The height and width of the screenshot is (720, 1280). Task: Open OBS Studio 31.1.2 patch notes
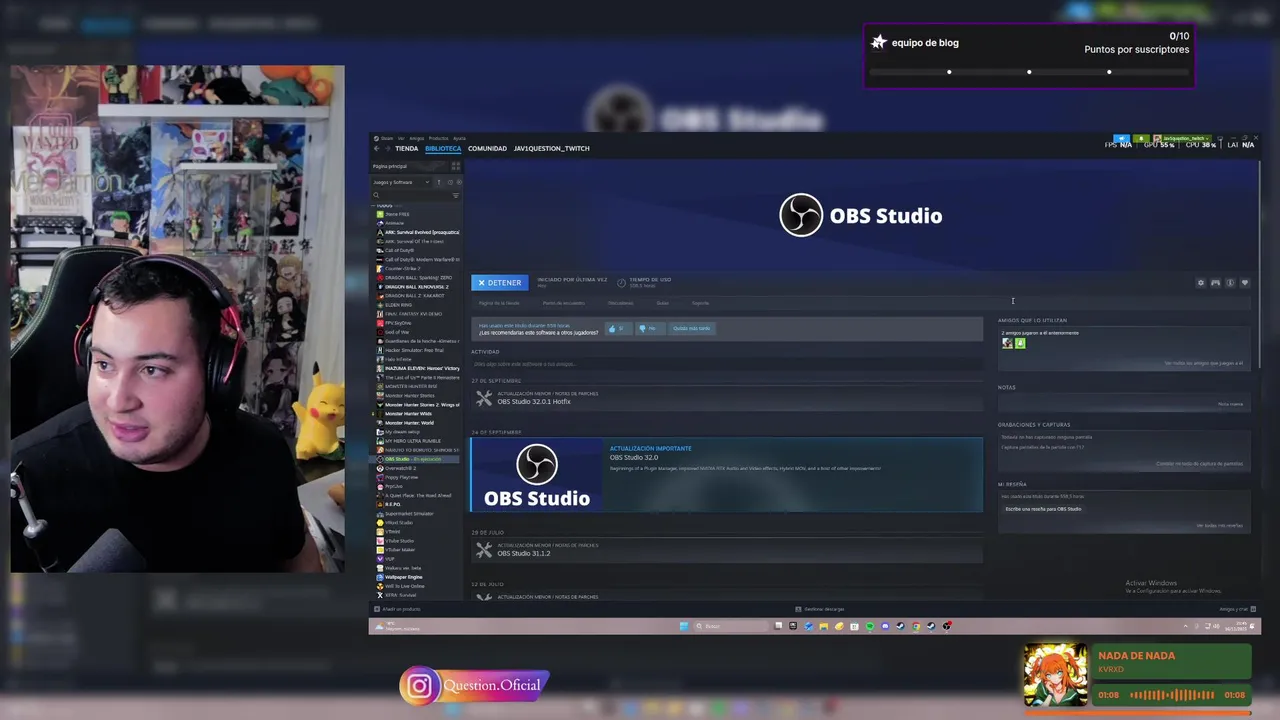(x=727, y=551)
